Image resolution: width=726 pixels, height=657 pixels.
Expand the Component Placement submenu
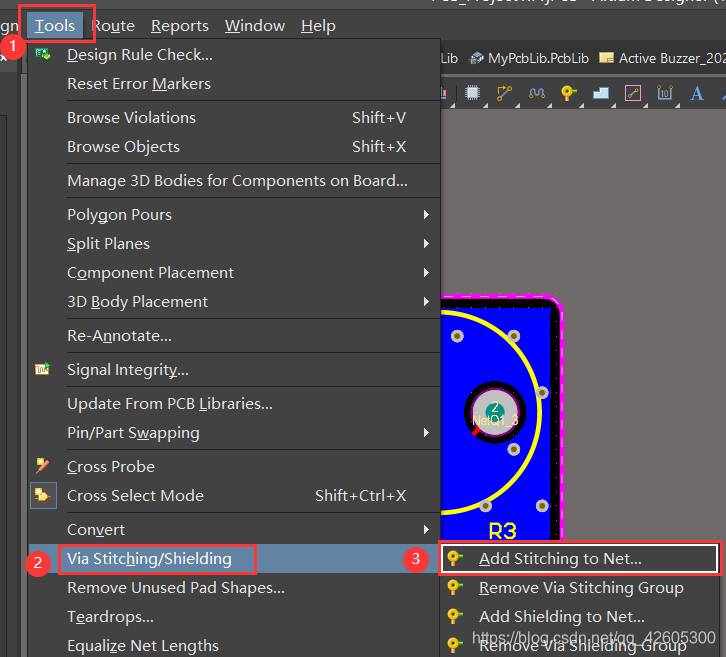[233, 273]
